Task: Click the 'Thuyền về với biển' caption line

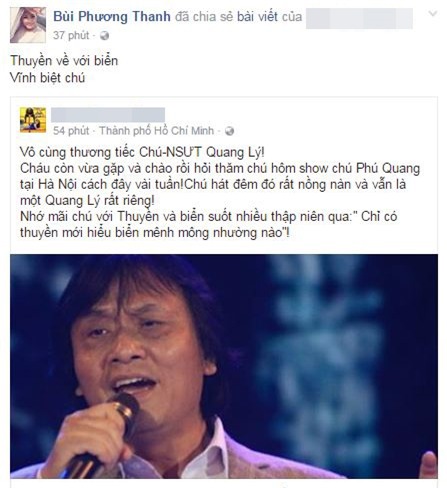Action: (64, 61)
